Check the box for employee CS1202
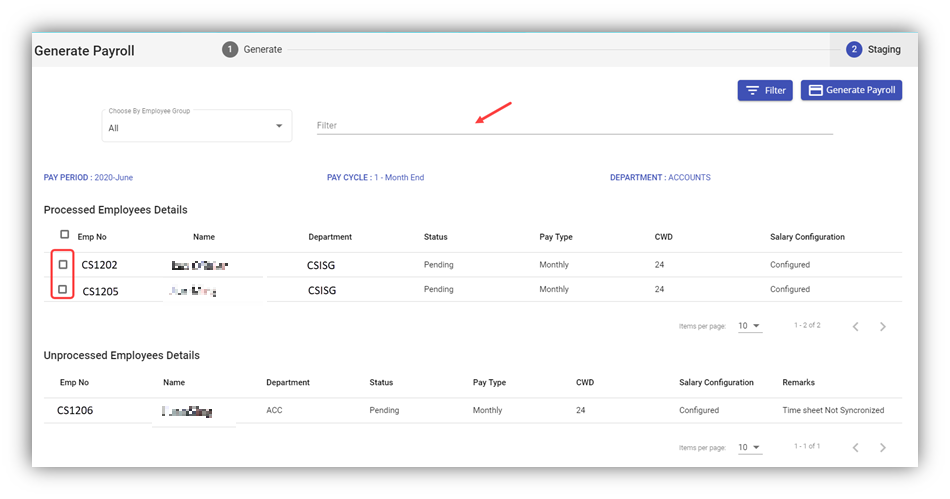The height and width of the screenshot is (499, 950). pos(63,265)
